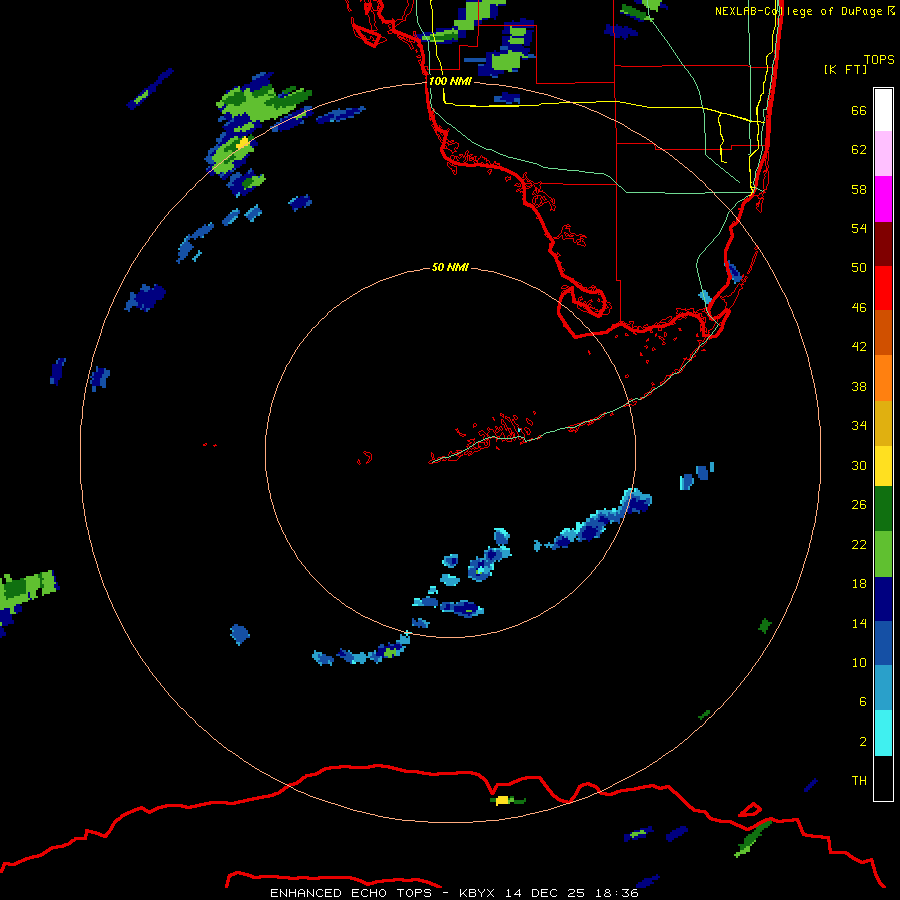Click the magenta 58 kft color swatch
This screenshot has height=900, width=900.
click(883, 199)
